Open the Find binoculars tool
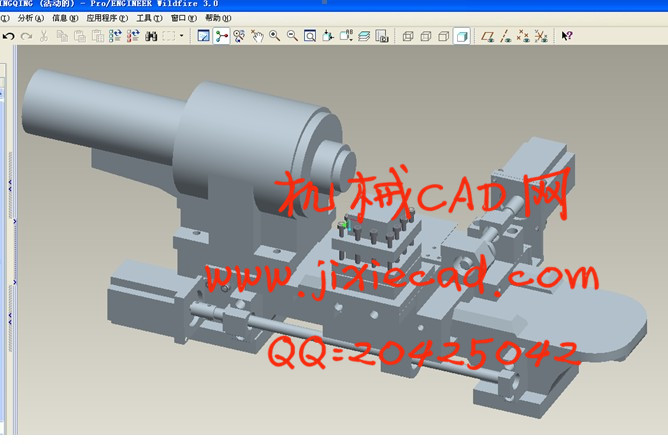Screen dimensions: 668x444 151,36
